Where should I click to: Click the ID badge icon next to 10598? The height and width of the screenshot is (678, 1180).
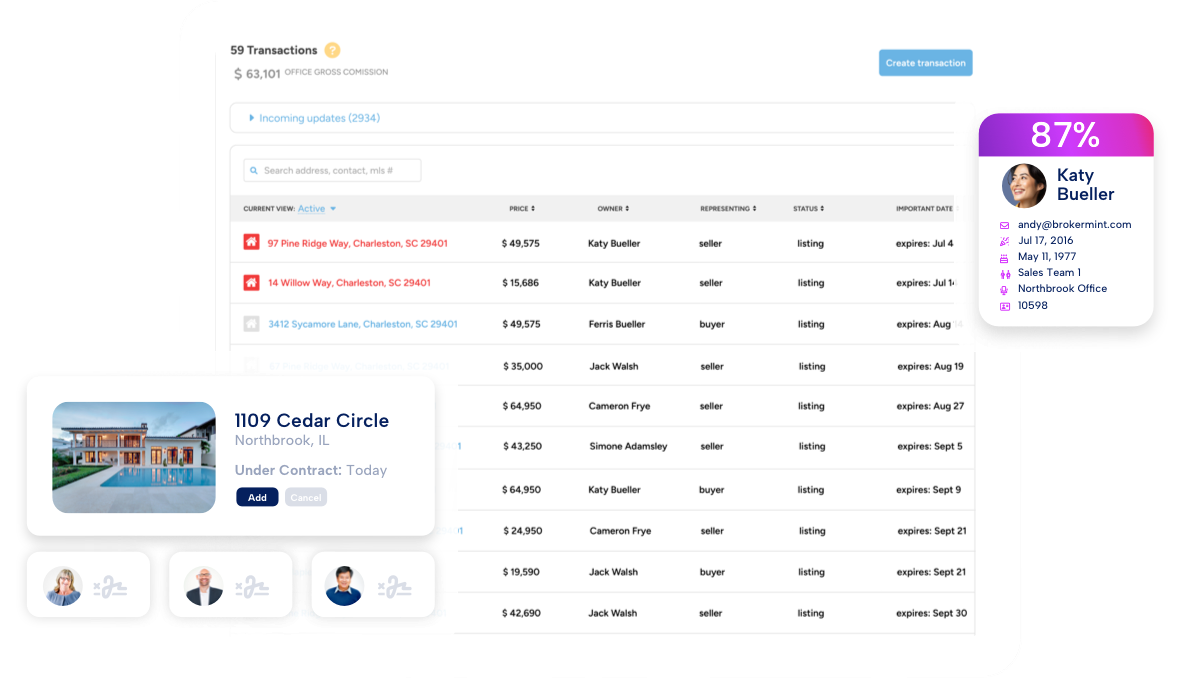pos(1007,305)
